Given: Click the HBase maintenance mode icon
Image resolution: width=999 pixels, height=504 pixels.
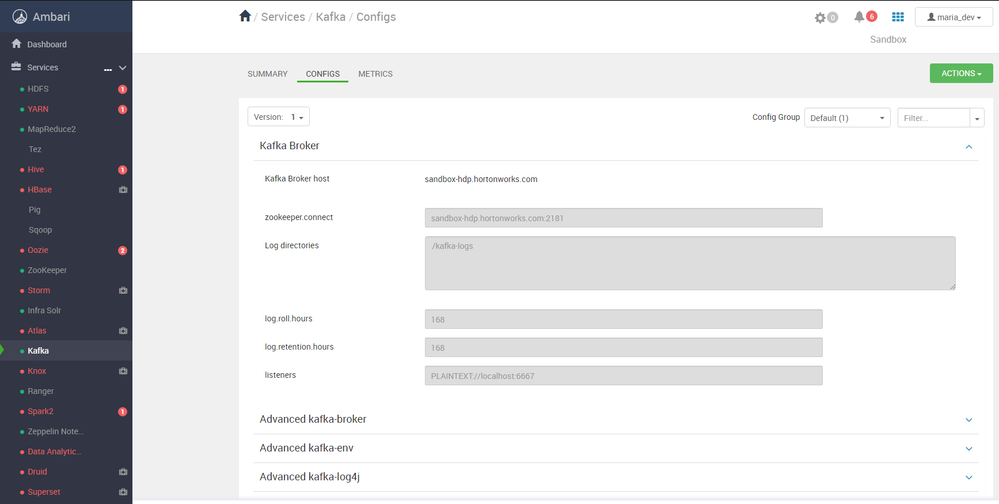Looking at the screenshot, I should tap(123, 190).
